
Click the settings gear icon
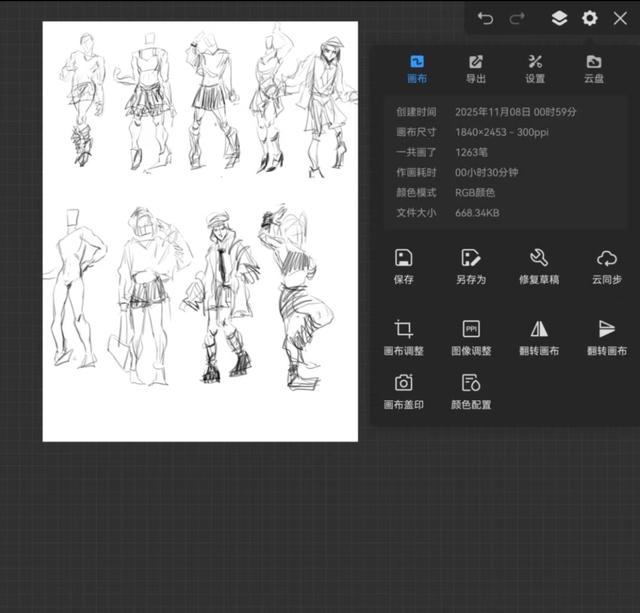click(x=590, y=18)
